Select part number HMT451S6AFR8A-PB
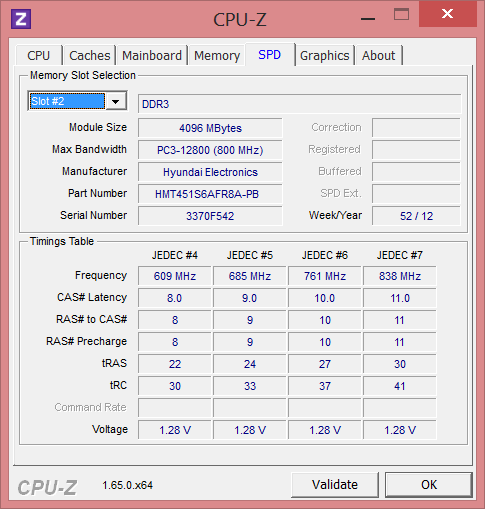The width and height of the screenshot is (485, 509). point(210,194)
